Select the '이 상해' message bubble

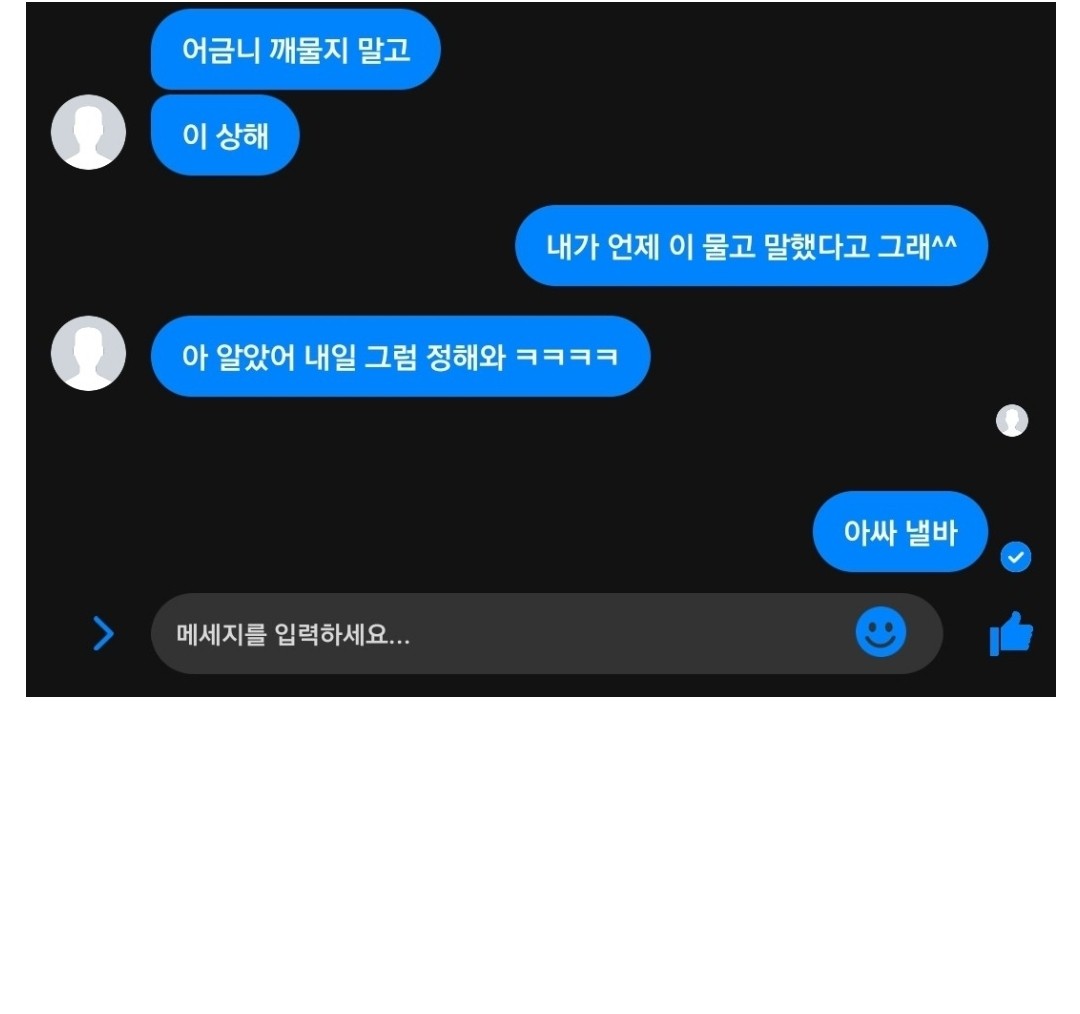225,135
